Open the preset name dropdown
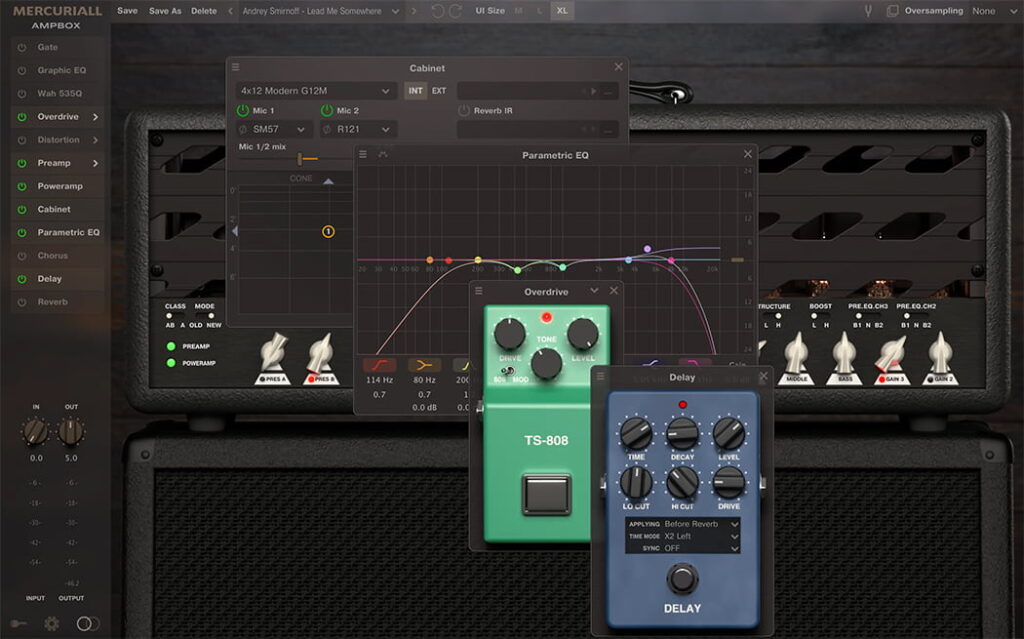This screenshot has width=1024, height=639. pos(320,11)
